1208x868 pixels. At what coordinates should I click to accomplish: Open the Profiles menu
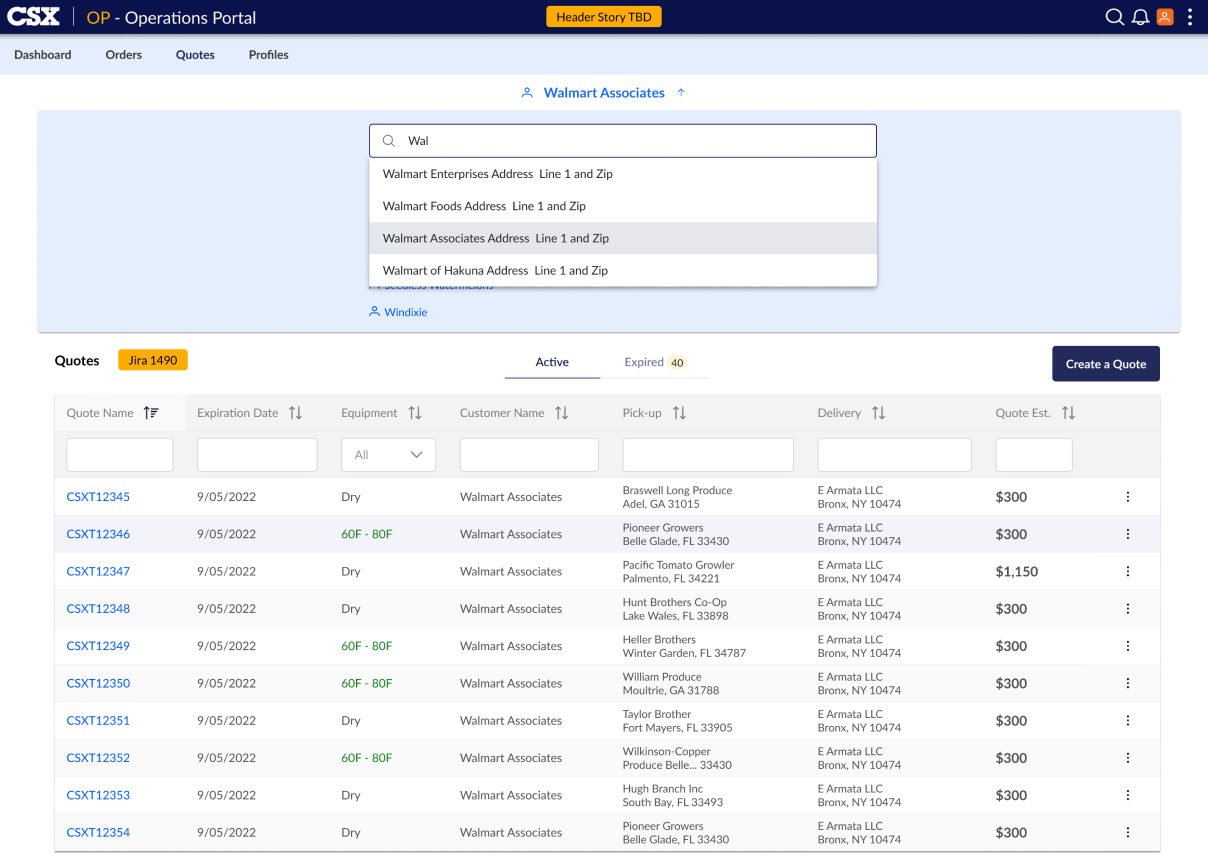pos(269,55)
